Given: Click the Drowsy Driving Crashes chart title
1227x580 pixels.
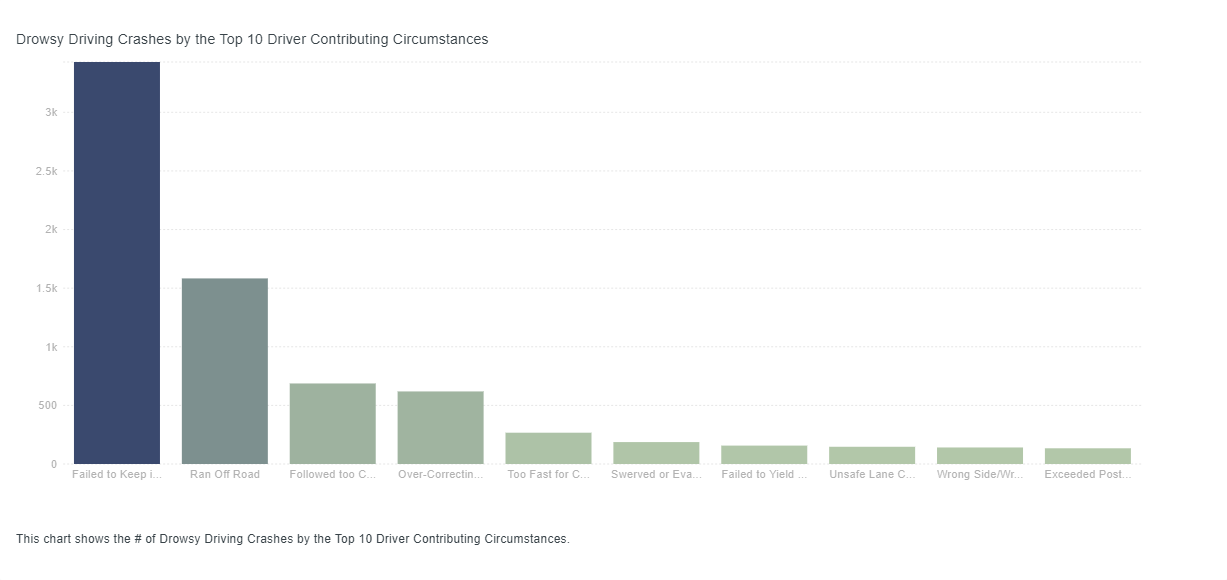Looking at the screenshot, I should click(x=252, y=40).
